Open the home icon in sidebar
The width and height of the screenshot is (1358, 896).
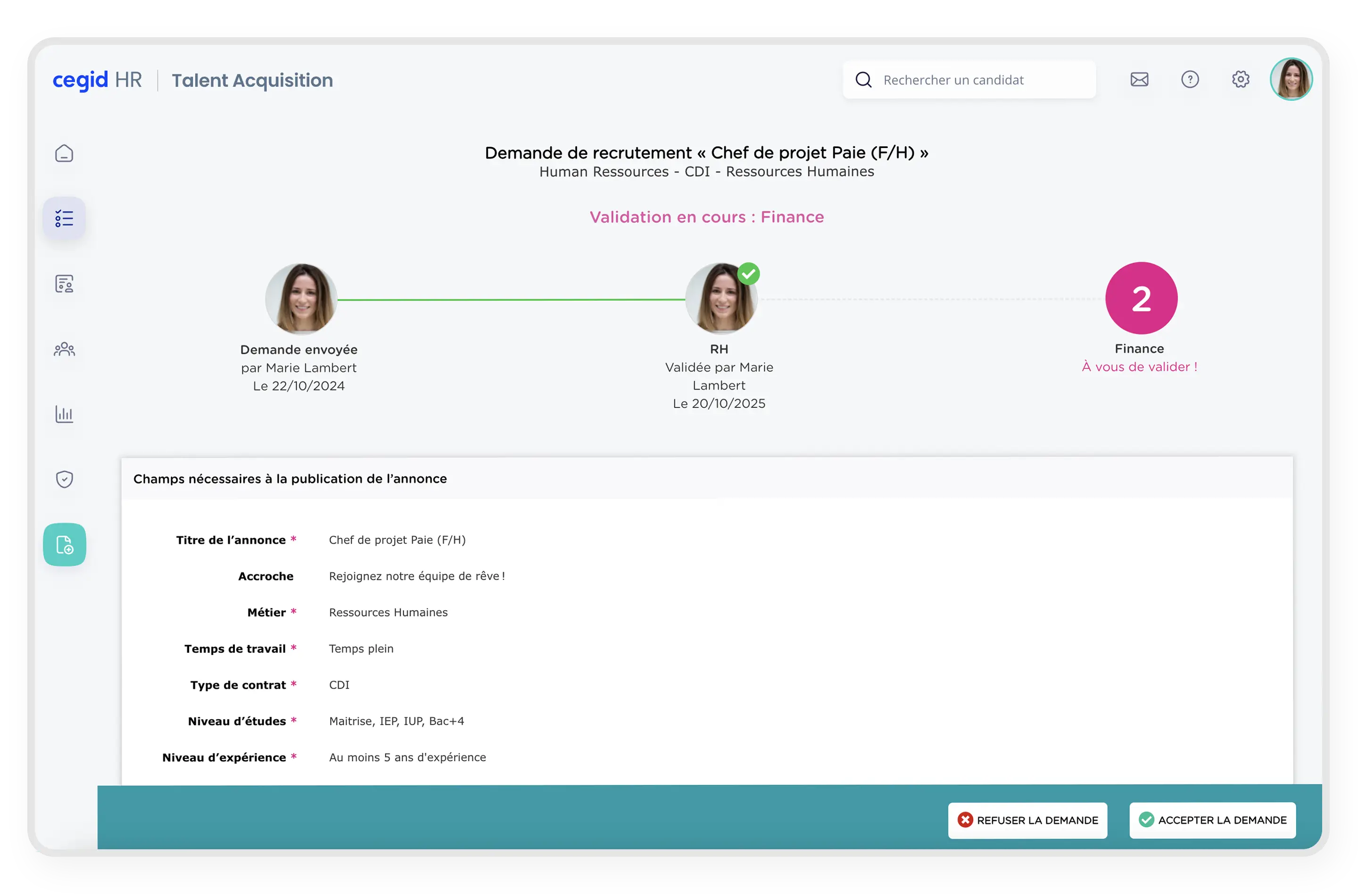(64, 153)
